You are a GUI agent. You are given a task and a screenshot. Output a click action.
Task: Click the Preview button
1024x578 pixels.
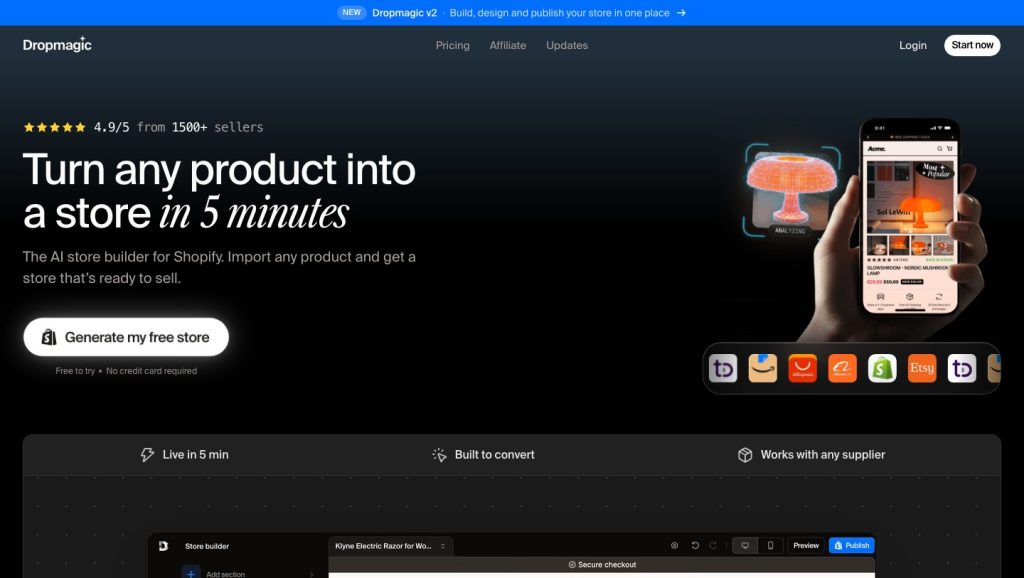806,545
